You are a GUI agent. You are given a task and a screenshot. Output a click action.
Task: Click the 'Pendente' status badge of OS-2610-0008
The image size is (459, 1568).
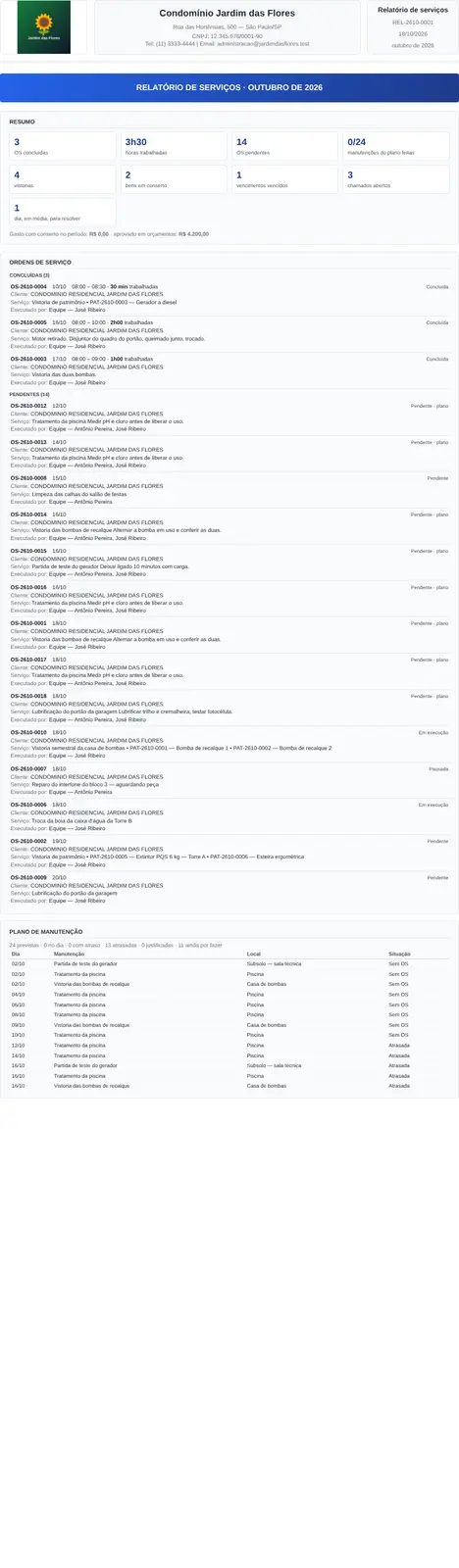point(437,478)
